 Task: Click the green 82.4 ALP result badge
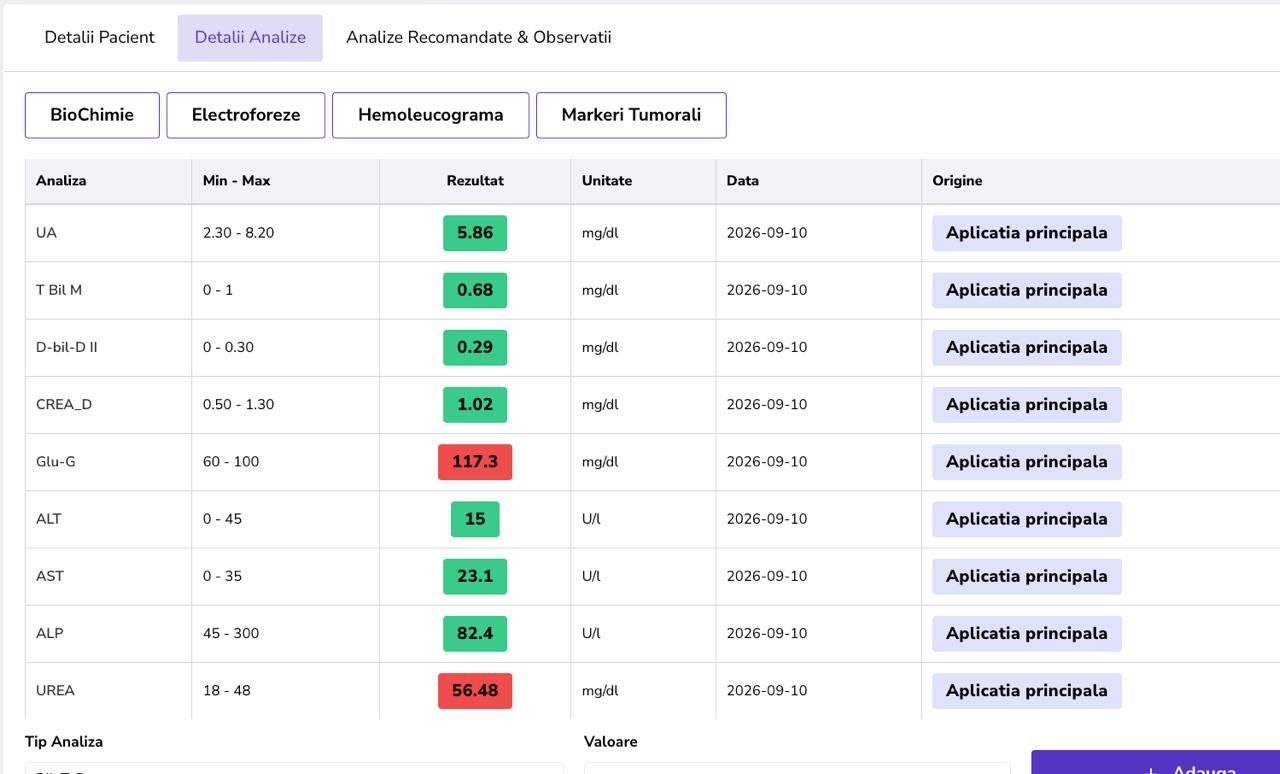475,634
